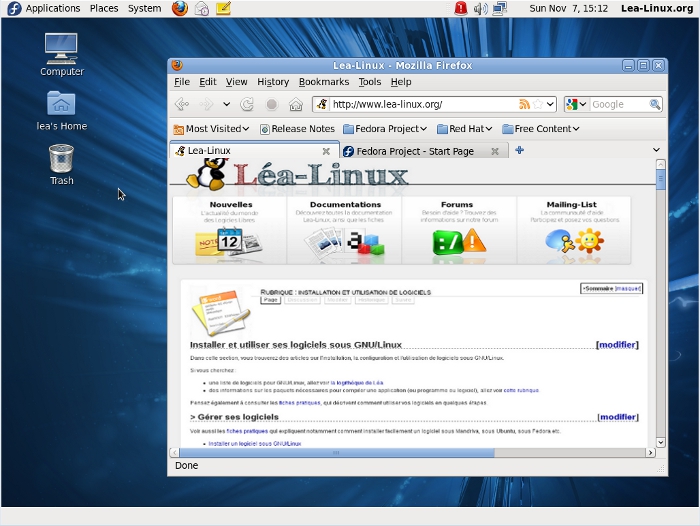
Task: Expand the Fedora Project bookmark folder
Action: [x=385, y=129]
